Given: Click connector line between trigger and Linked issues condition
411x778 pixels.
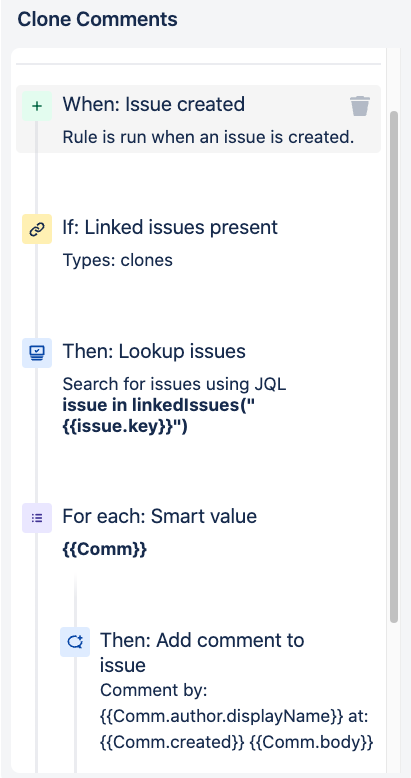Looking at the screenshot, I should 37,184.
